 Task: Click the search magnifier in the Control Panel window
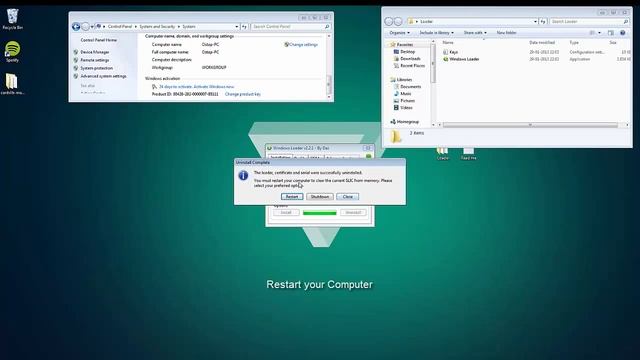click(x=327, y=27)
